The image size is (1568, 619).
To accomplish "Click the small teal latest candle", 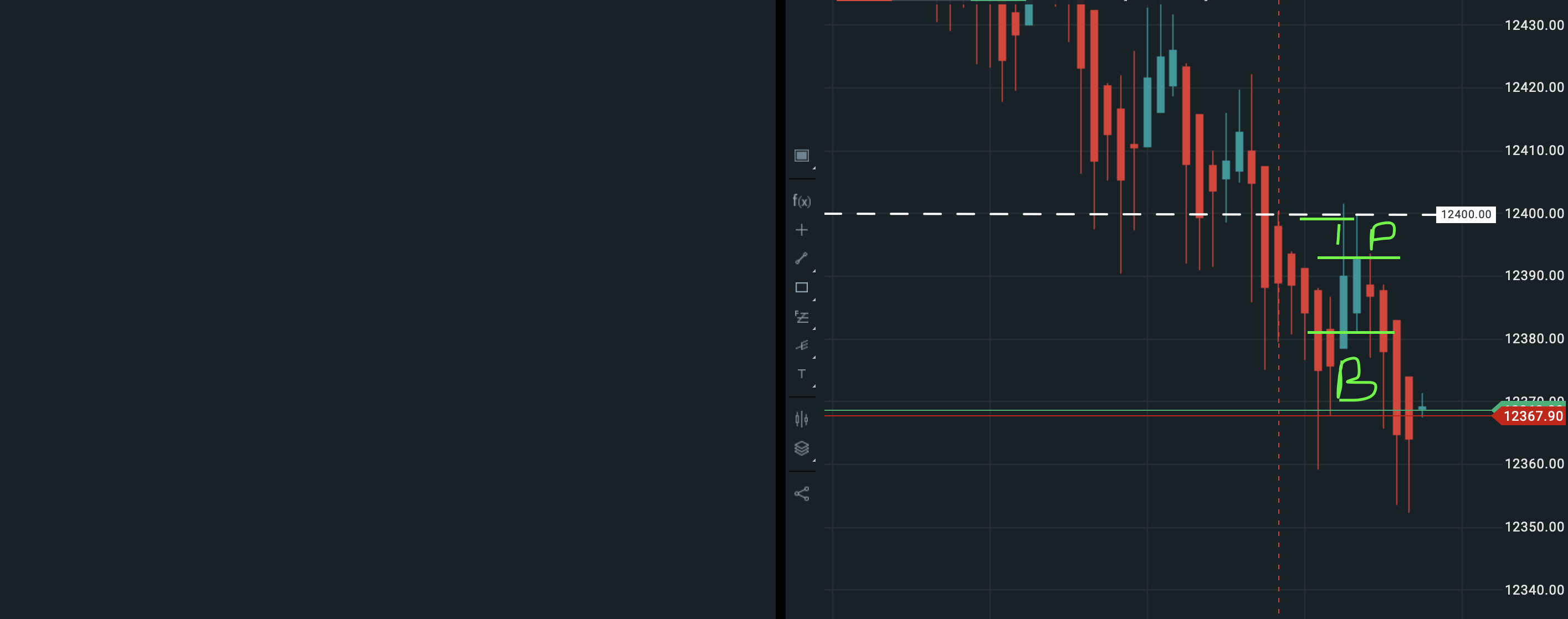I will (x=1422, y=407).
